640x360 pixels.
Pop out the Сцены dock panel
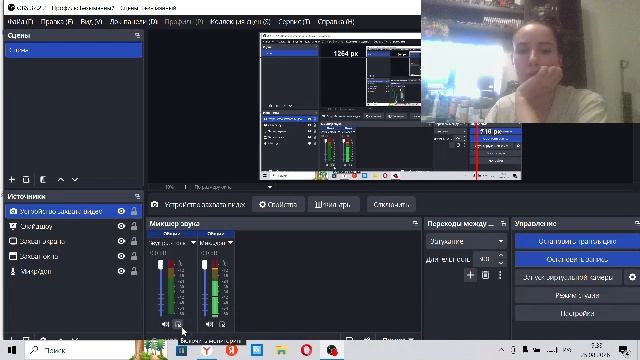tap(137, 36)
